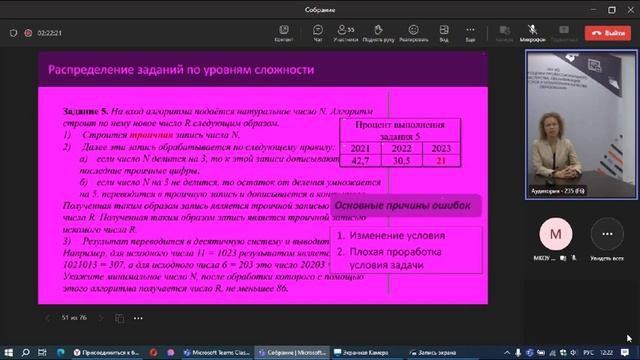Raise your hand in the meeting
Image resolution: width=640 pixels, height=360 pixels.
(378, 33)
